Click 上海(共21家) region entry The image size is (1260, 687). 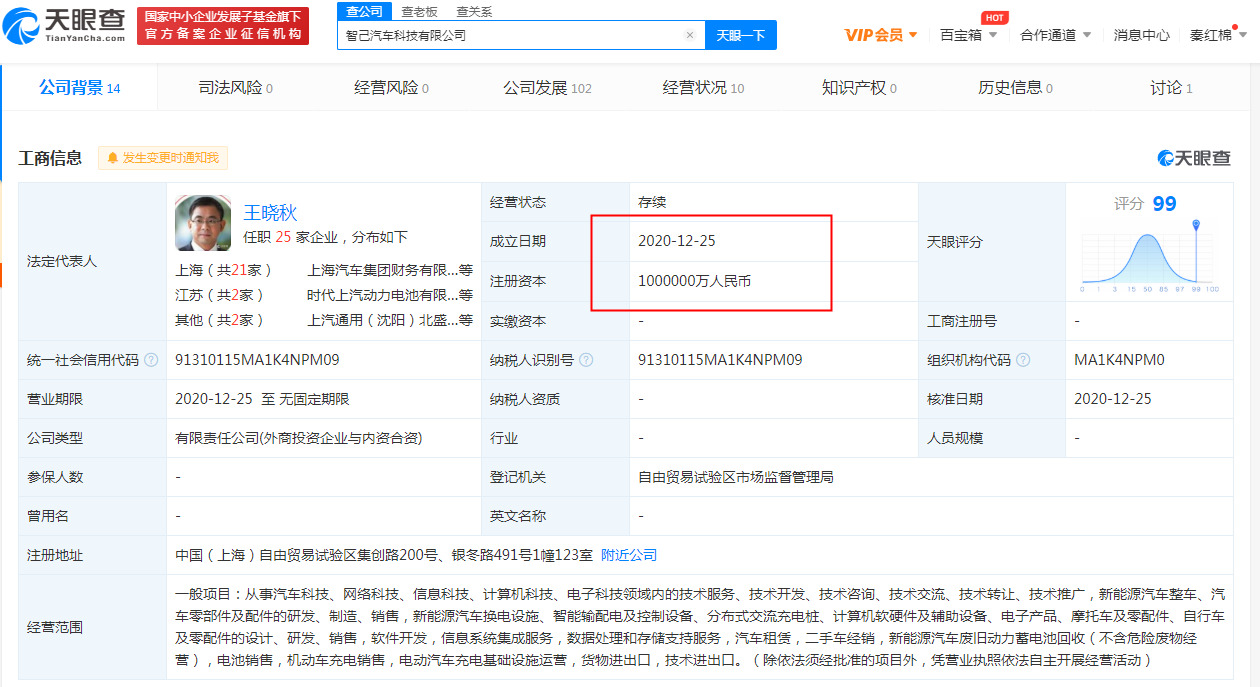[223, 270]
